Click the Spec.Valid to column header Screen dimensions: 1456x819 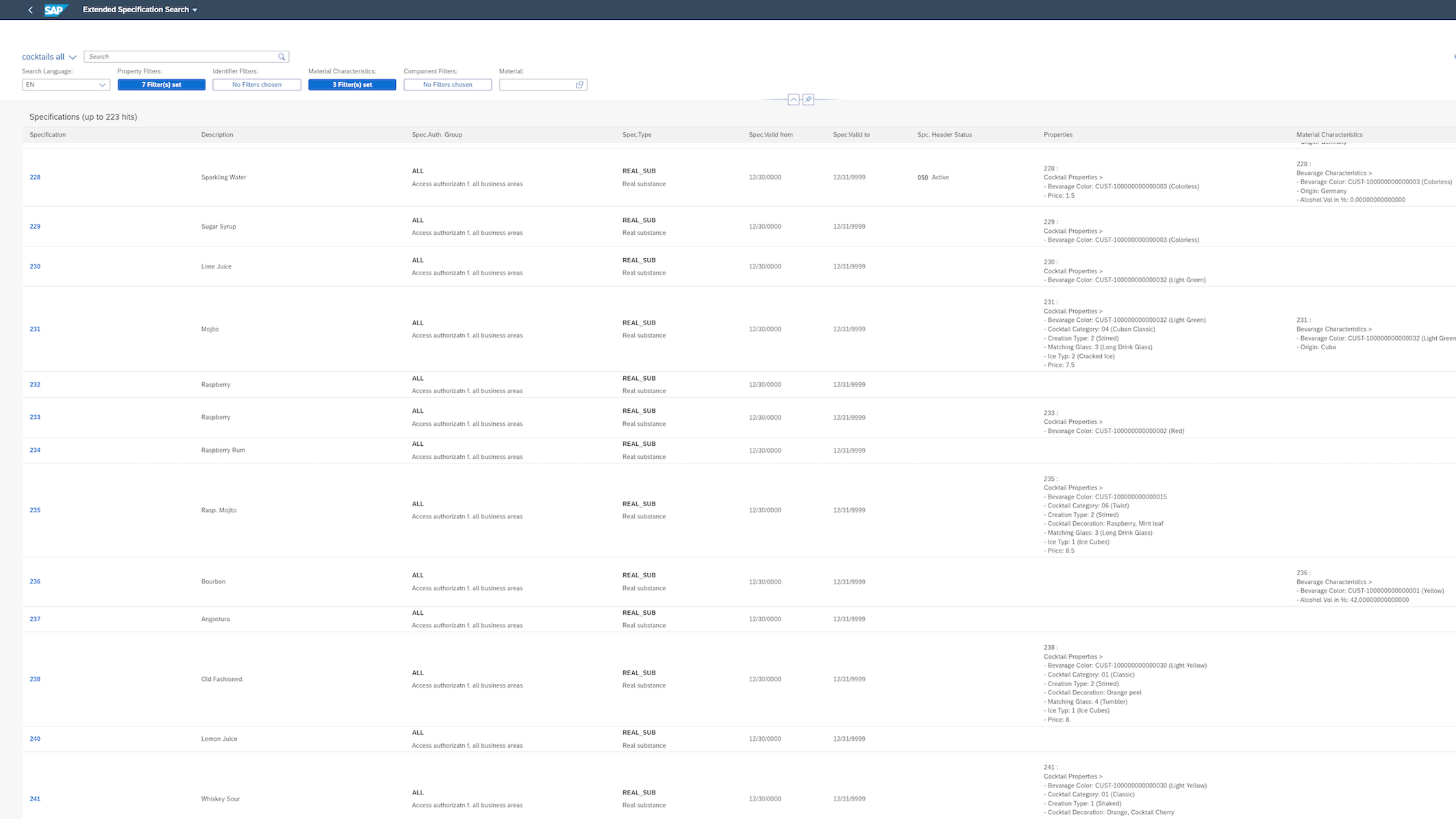click(851, 135)
